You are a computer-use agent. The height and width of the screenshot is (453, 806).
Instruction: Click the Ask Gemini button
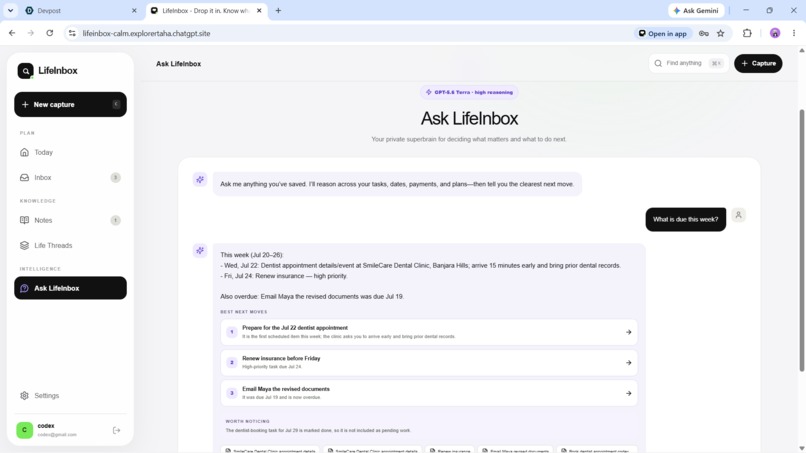pos(696,10)
